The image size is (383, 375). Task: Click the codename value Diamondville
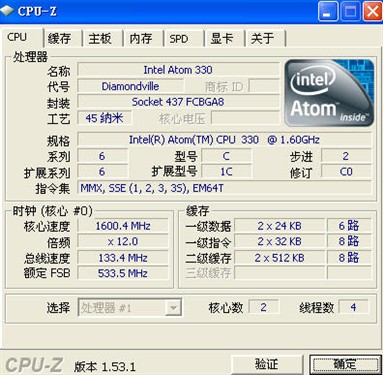[130, 86]
